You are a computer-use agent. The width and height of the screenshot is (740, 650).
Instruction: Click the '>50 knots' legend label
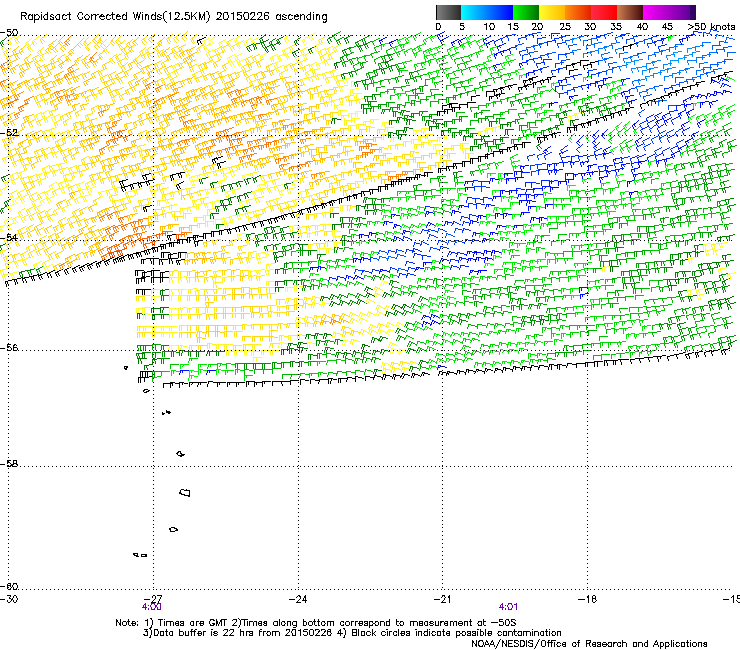tap(711, 27)
